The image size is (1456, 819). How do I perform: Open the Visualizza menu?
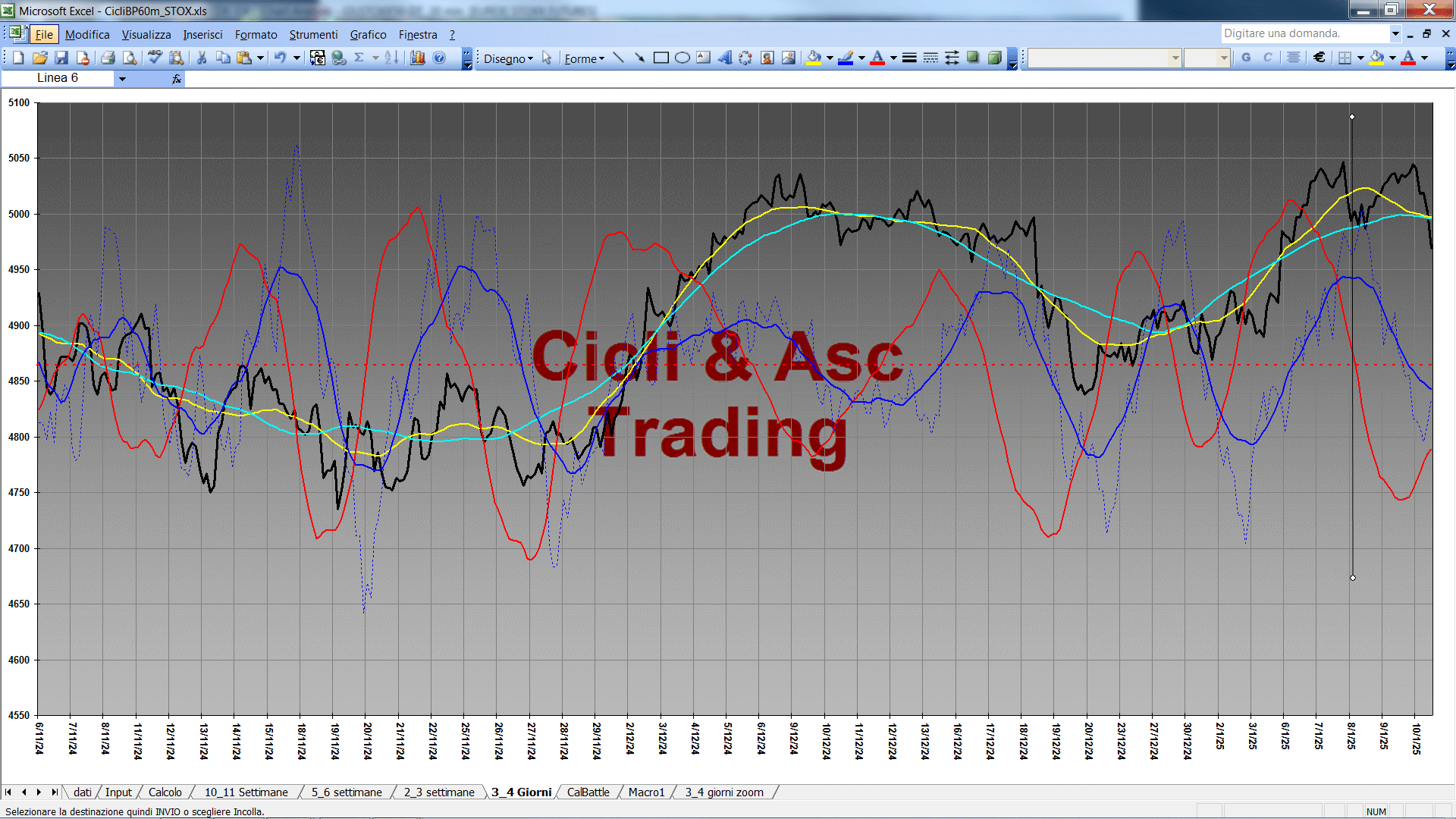coord(146,34)
